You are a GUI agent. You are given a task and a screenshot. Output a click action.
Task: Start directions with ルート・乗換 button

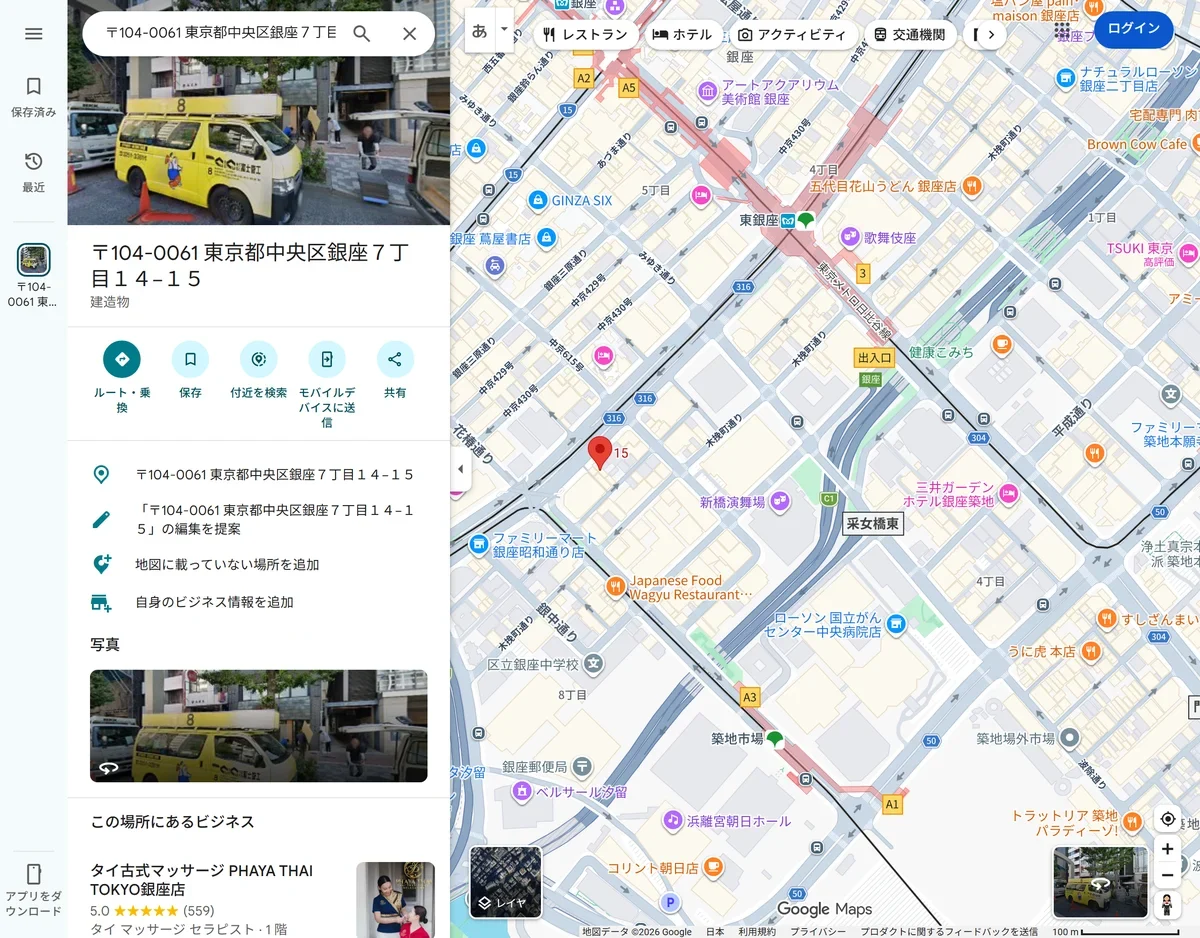pos(122,377)
